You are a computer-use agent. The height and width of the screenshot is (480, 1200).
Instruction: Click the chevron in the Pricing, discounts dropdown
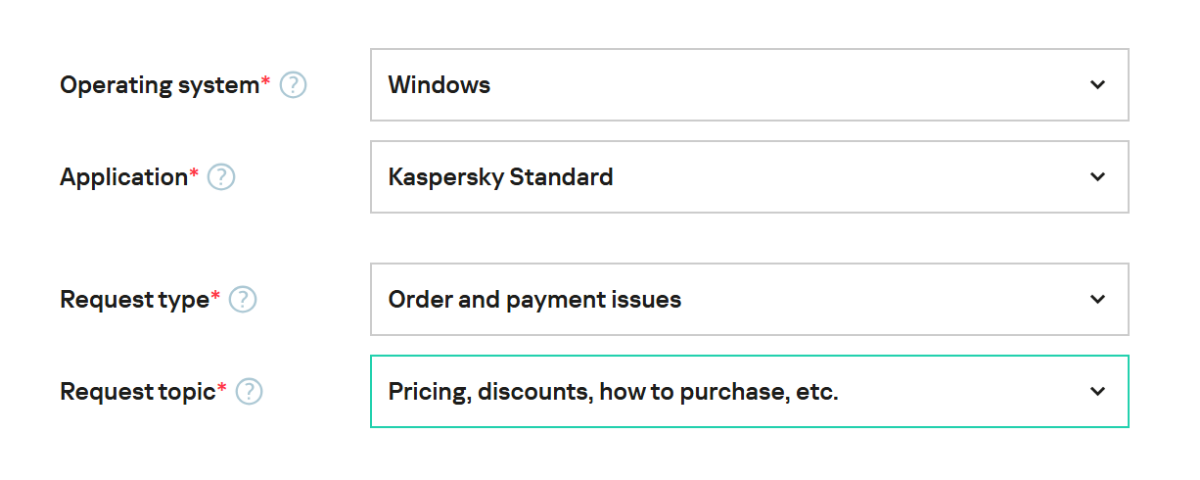tap(1097, 391)
